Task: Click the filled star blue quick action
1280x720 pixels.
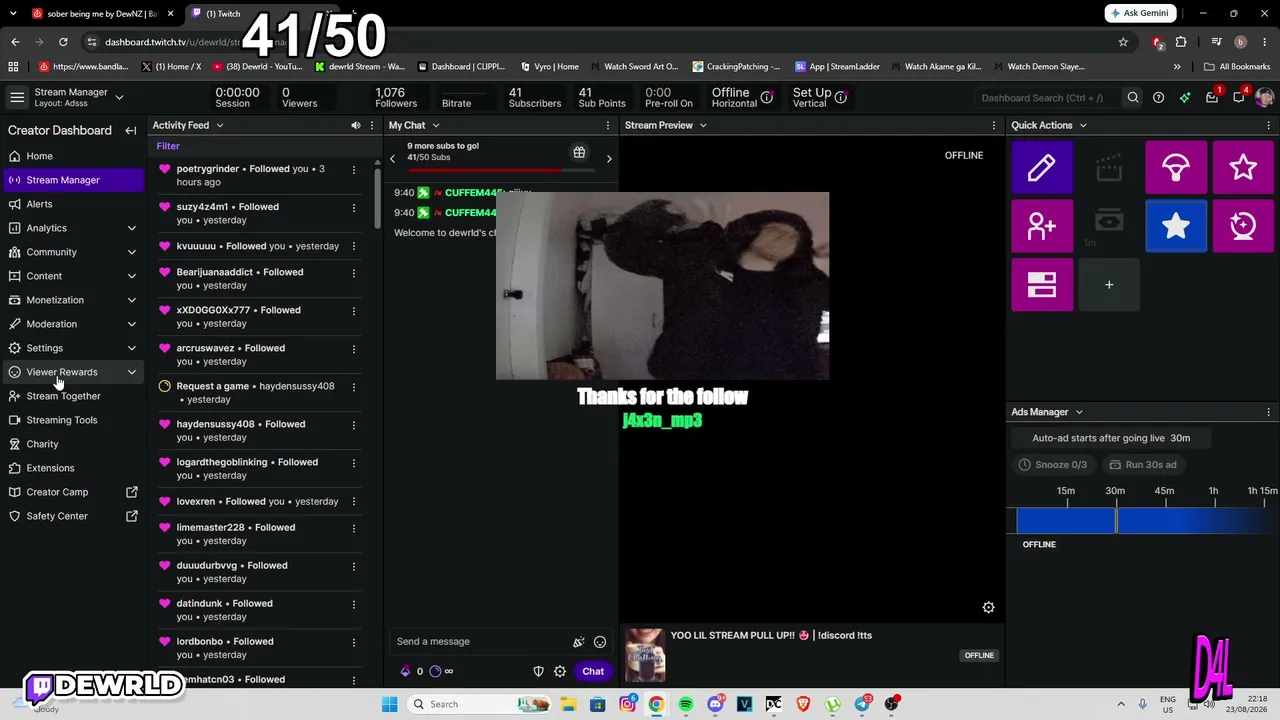Action: click(1176, 226)
